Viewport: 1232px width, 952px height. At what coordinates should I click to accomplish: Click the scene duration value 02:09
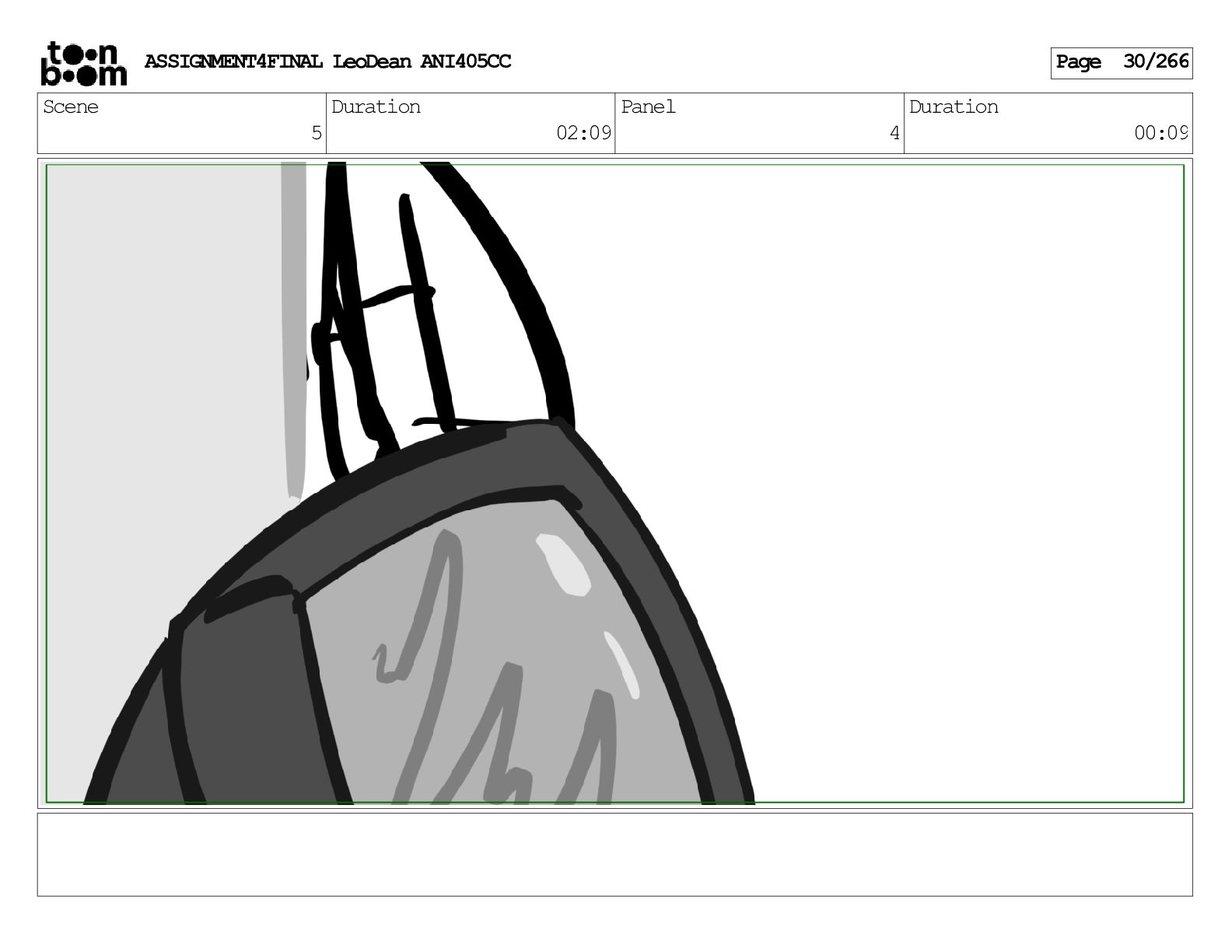pyautogui.click(x=583, y=133)
